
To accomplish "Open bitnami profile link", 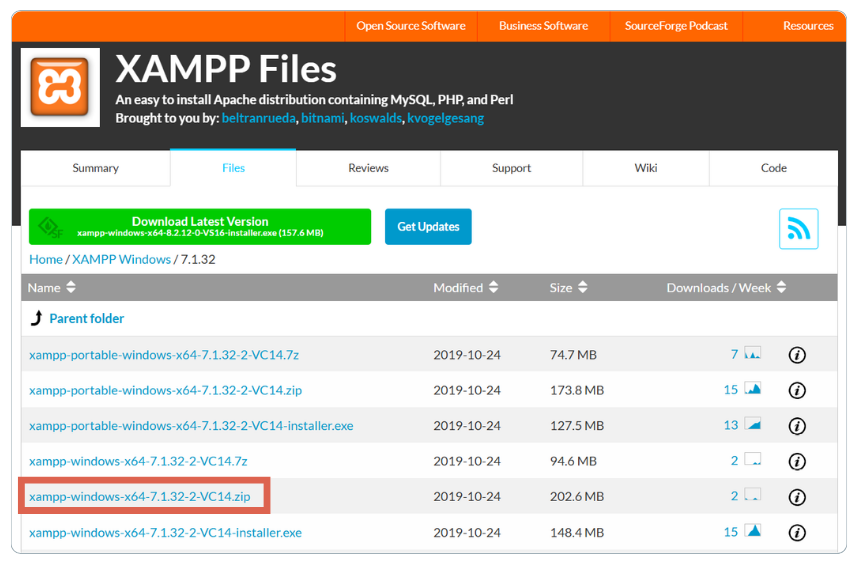I will [323, 118].
